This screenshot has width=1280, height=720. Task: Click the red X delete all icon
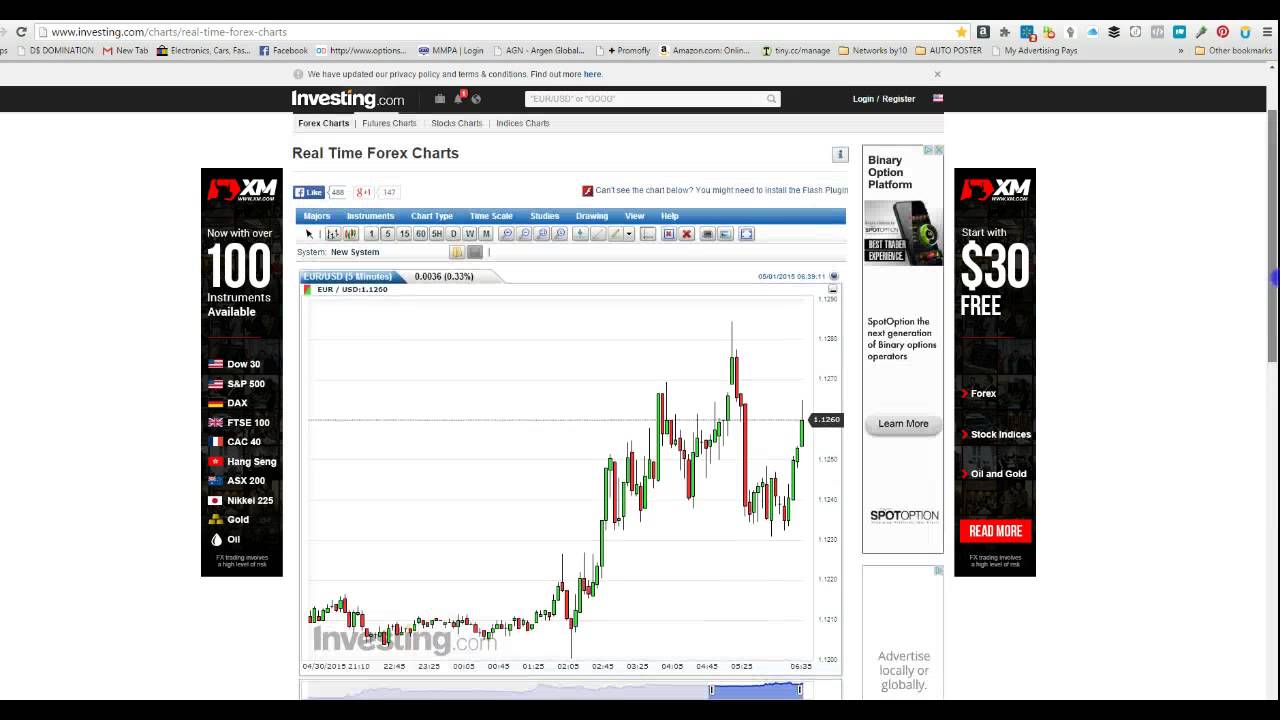[687, 234]
